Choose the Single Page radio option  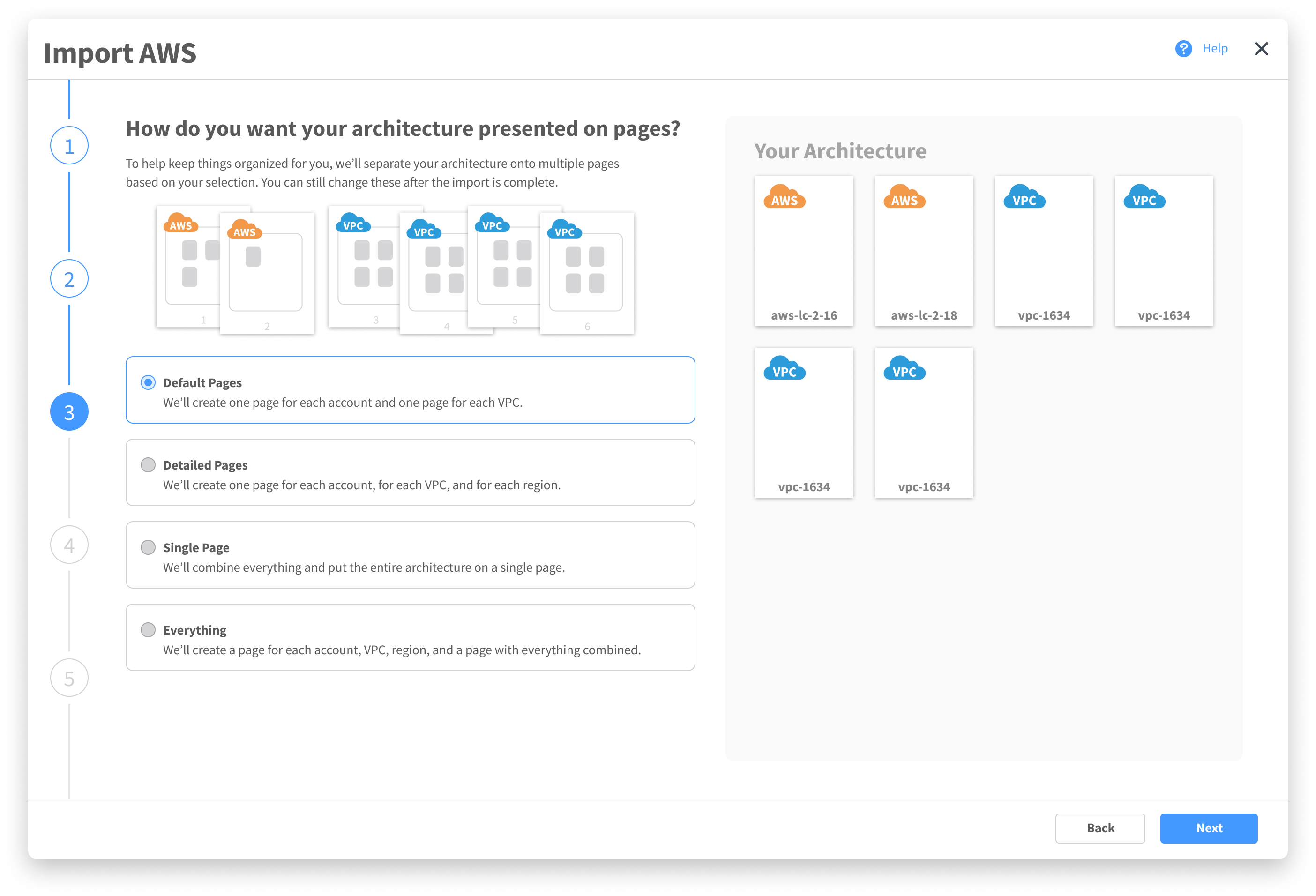click(148, 547)
